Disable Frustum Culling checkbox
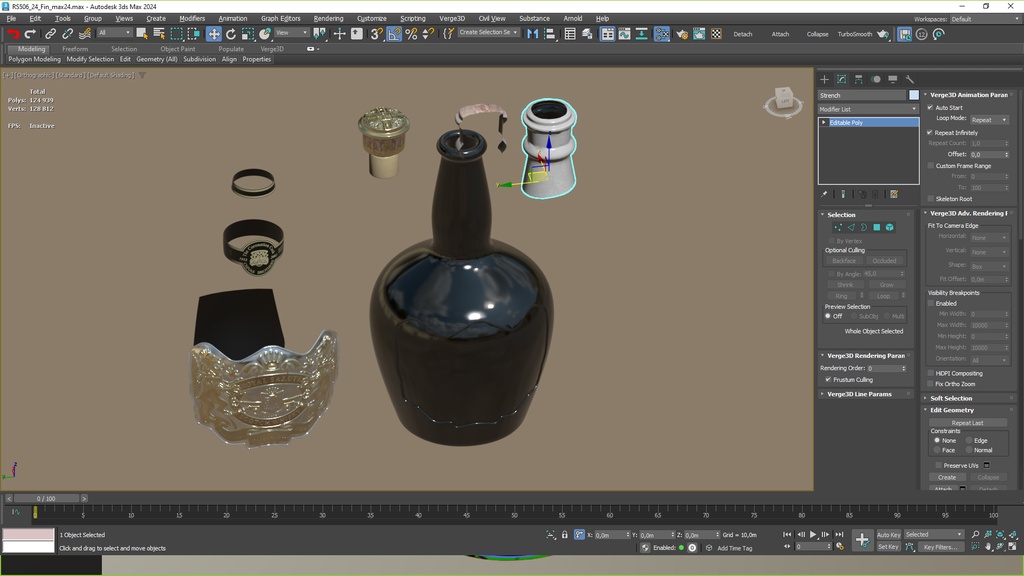The height and width of the screenshot is (576, 1024). [827, 380]
